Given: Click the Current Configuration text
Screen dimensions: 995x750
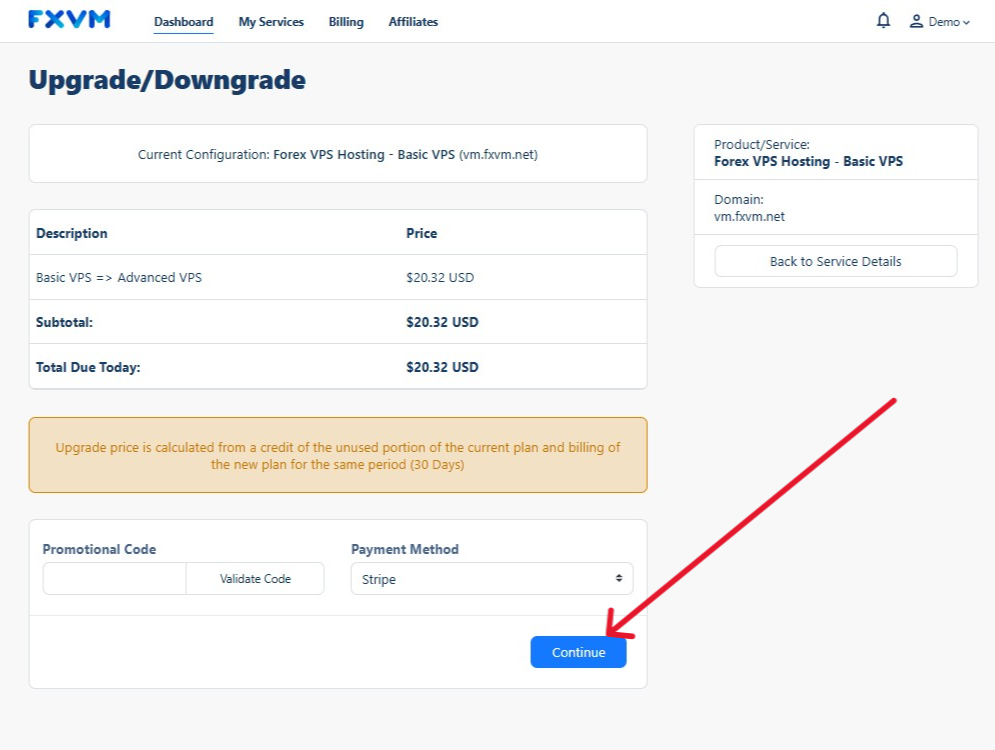Looking at the screenshot, I should pyautogui.click(x=338, y=155).
